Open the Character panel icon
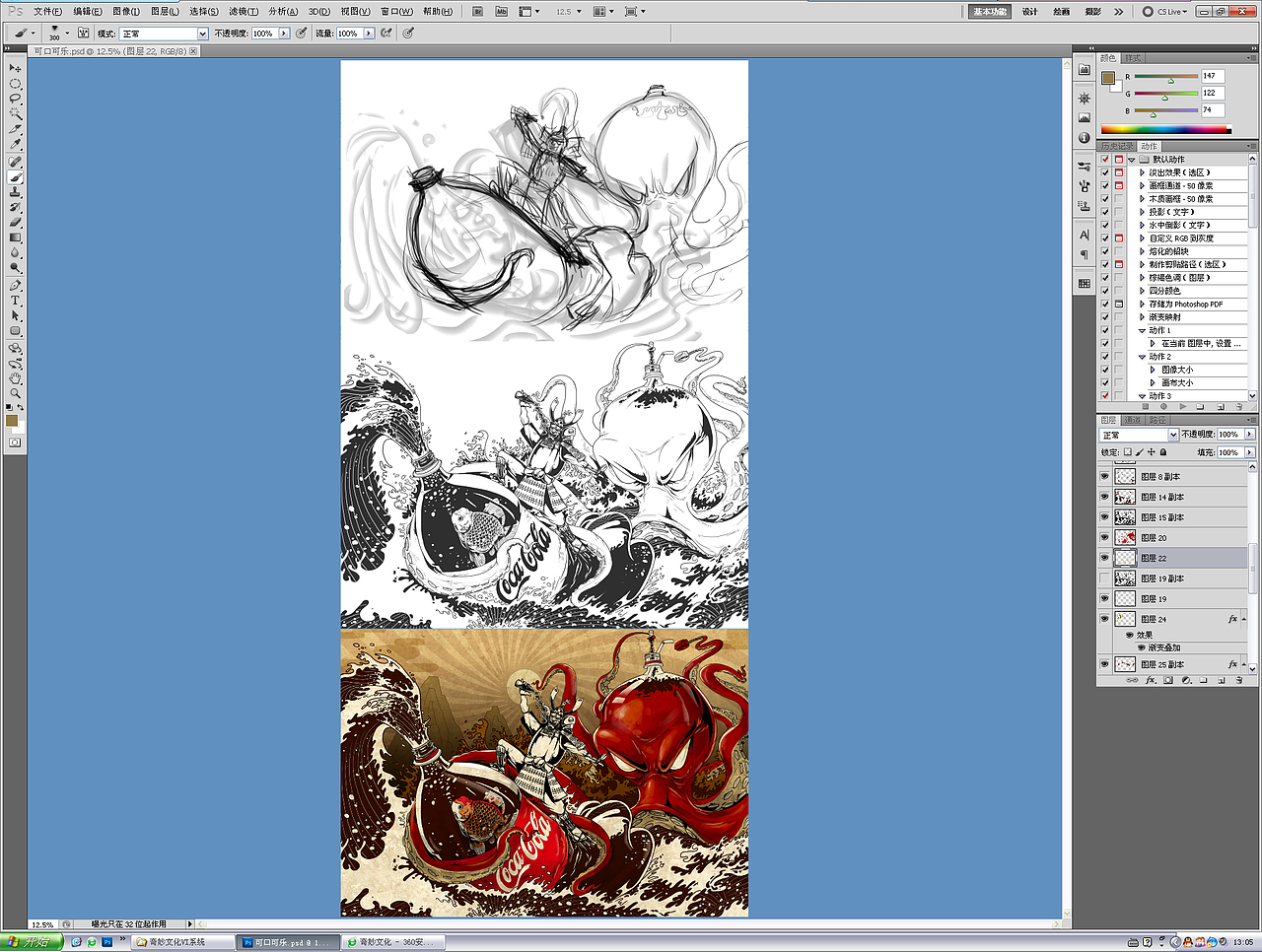 (1085, 236)
